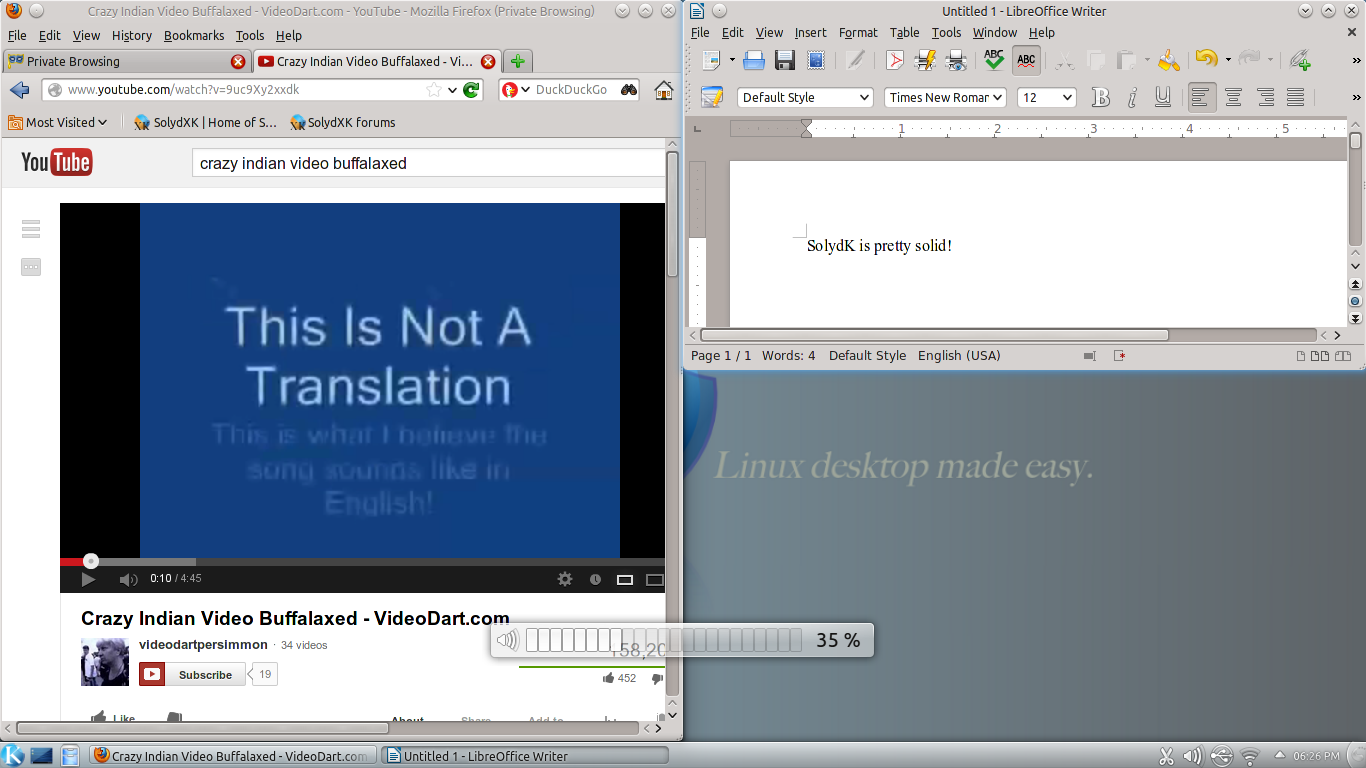Open the YouTube guide menu icon
Image resolution: width=1366 pixels, height=768 pixels.
coord(31,229)
